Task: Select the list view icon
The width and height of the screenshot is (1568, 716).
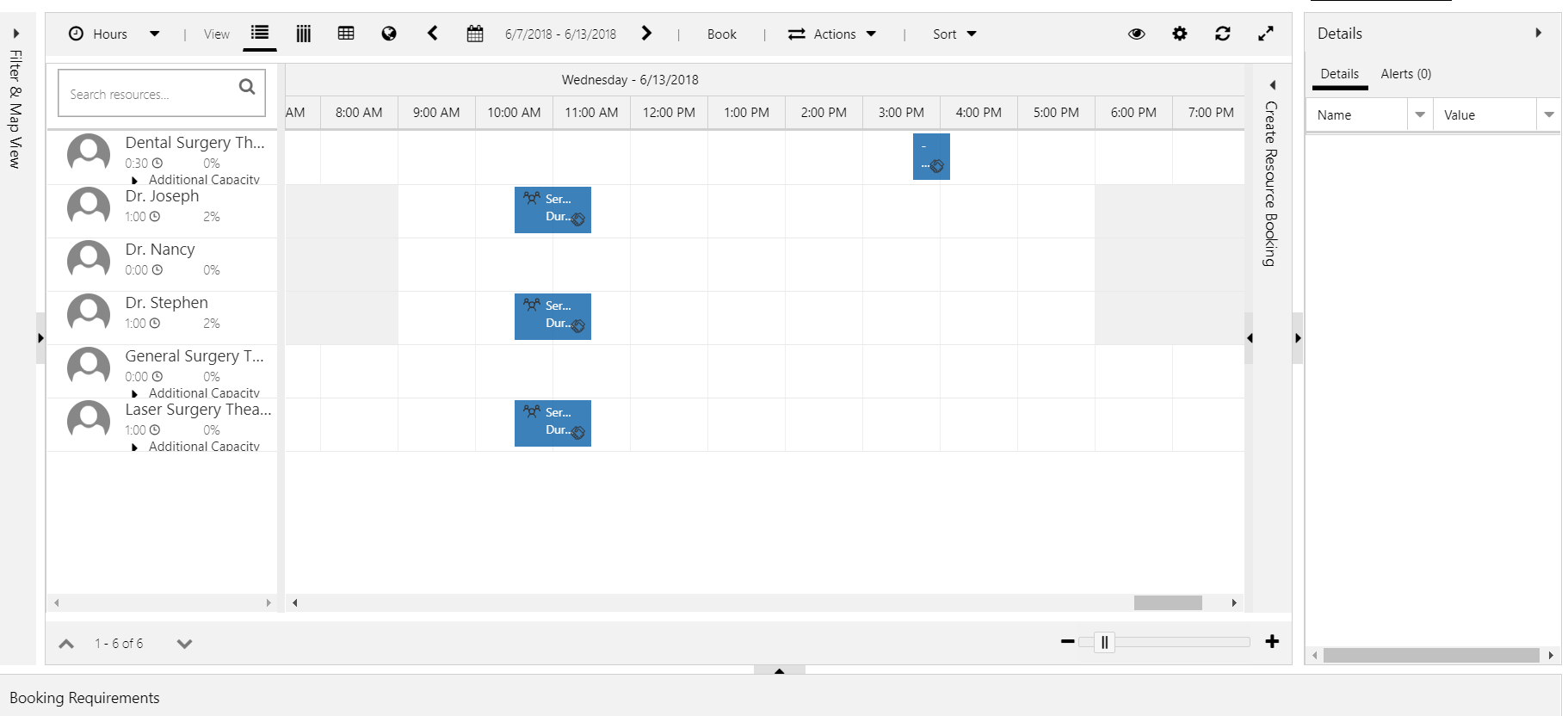Action: coord(260,34)
